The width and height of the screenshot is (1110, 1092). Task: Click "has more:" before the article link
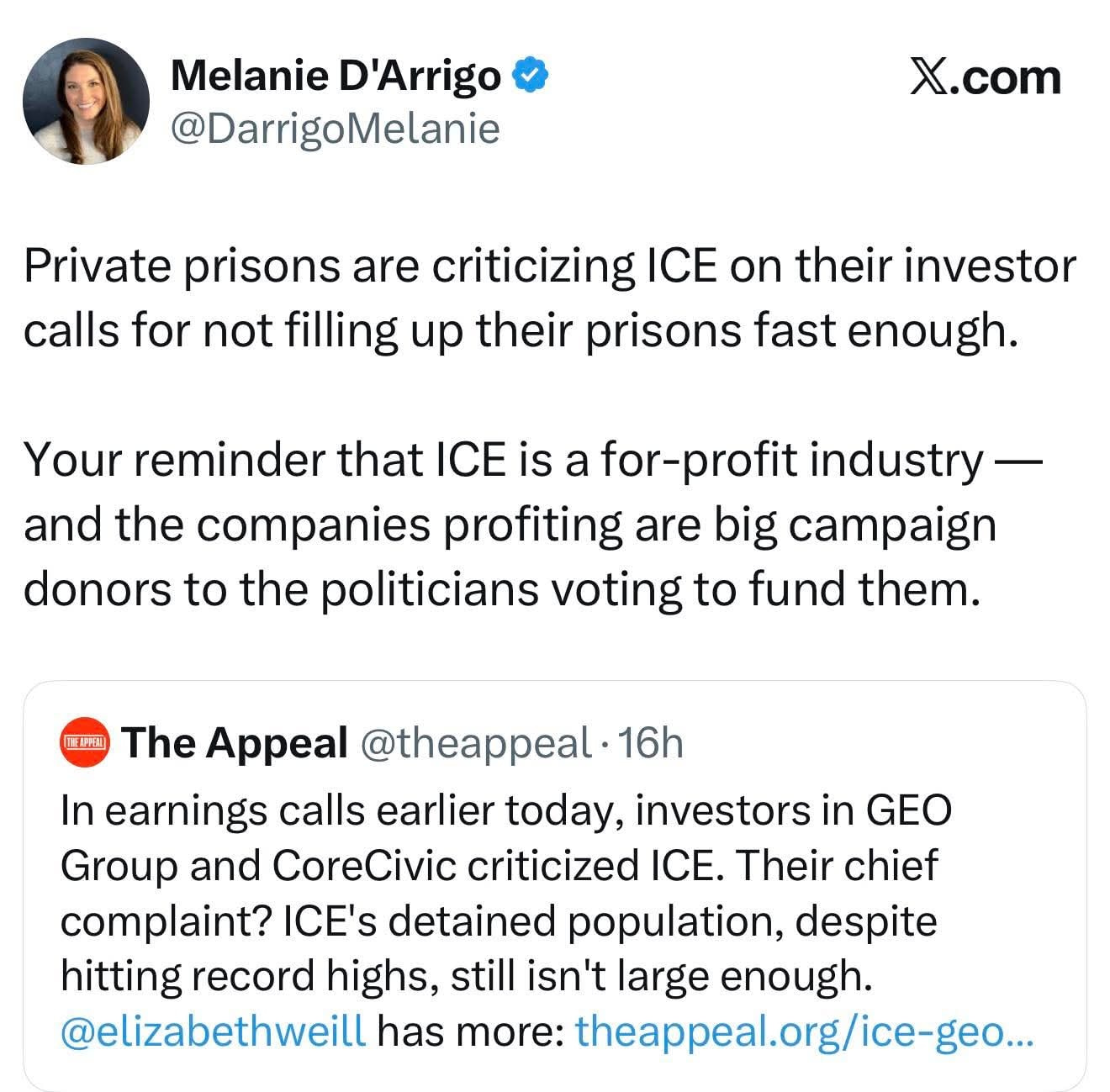(470, 1031)
